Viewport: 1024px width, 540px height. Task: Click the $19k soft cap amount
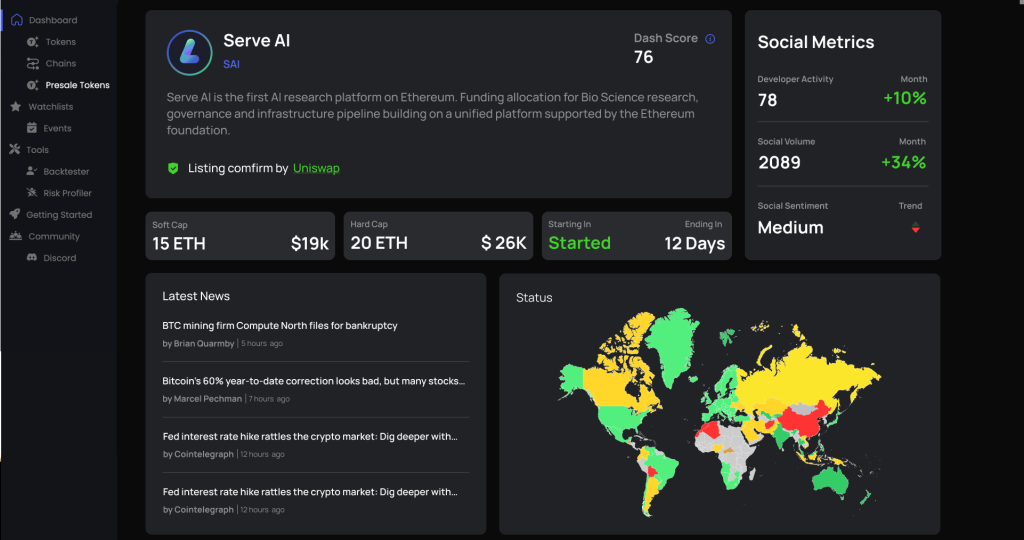(x=310, y=244)
